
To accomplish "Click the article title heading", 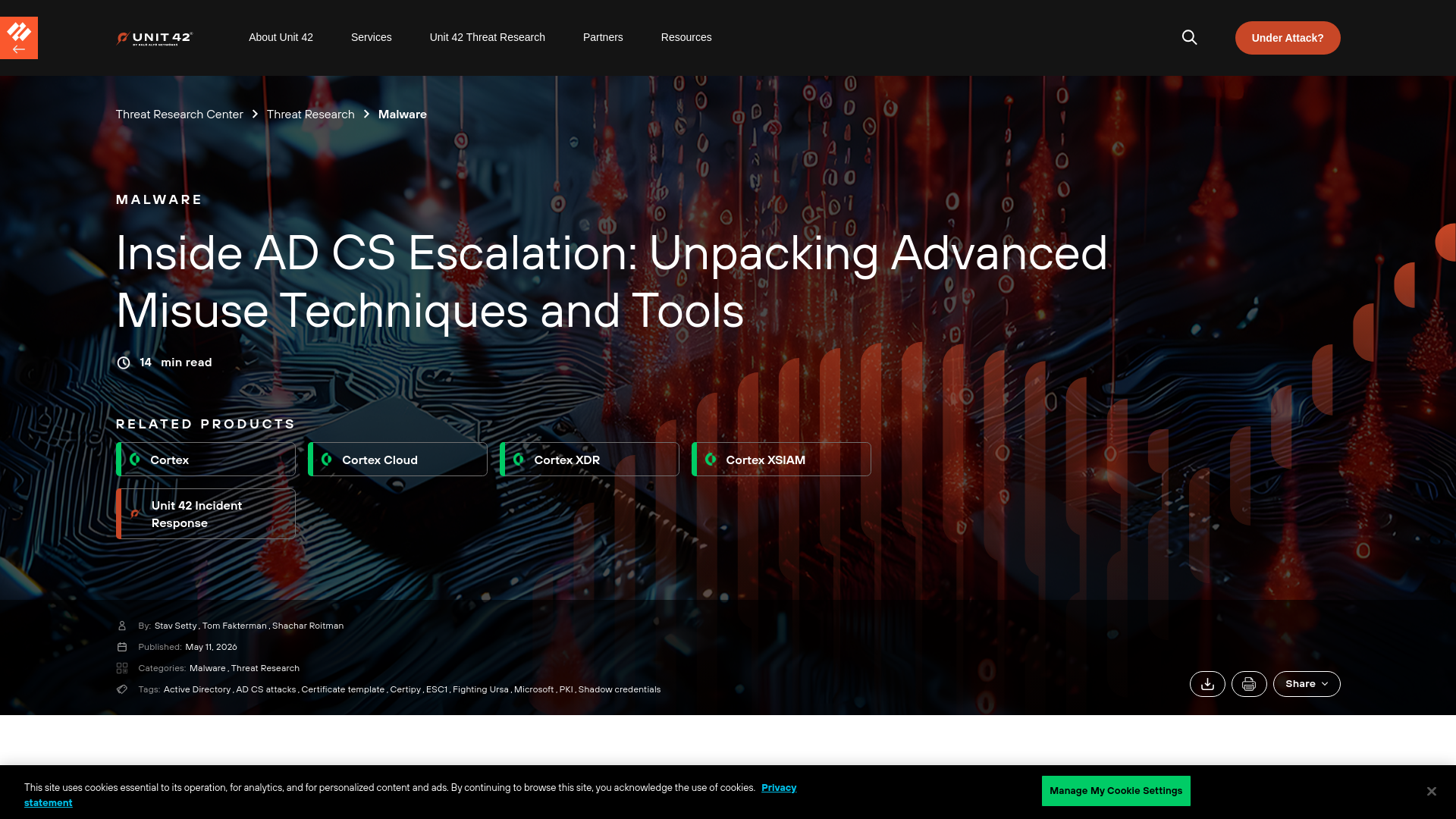I will [x=611, y=281].
